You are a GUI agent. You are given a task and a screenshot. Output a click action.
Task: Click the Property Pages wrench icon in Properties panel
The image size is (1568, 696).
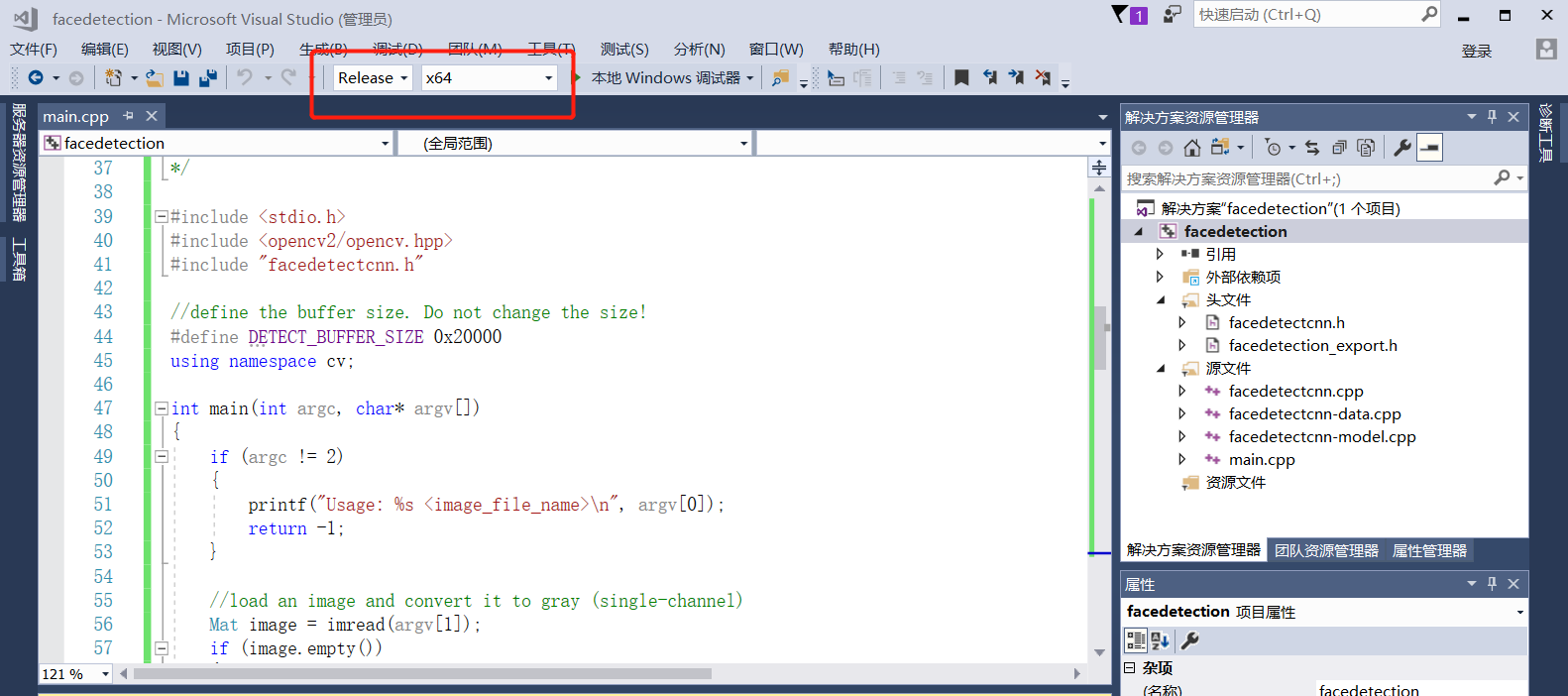tap(1190, 640)
